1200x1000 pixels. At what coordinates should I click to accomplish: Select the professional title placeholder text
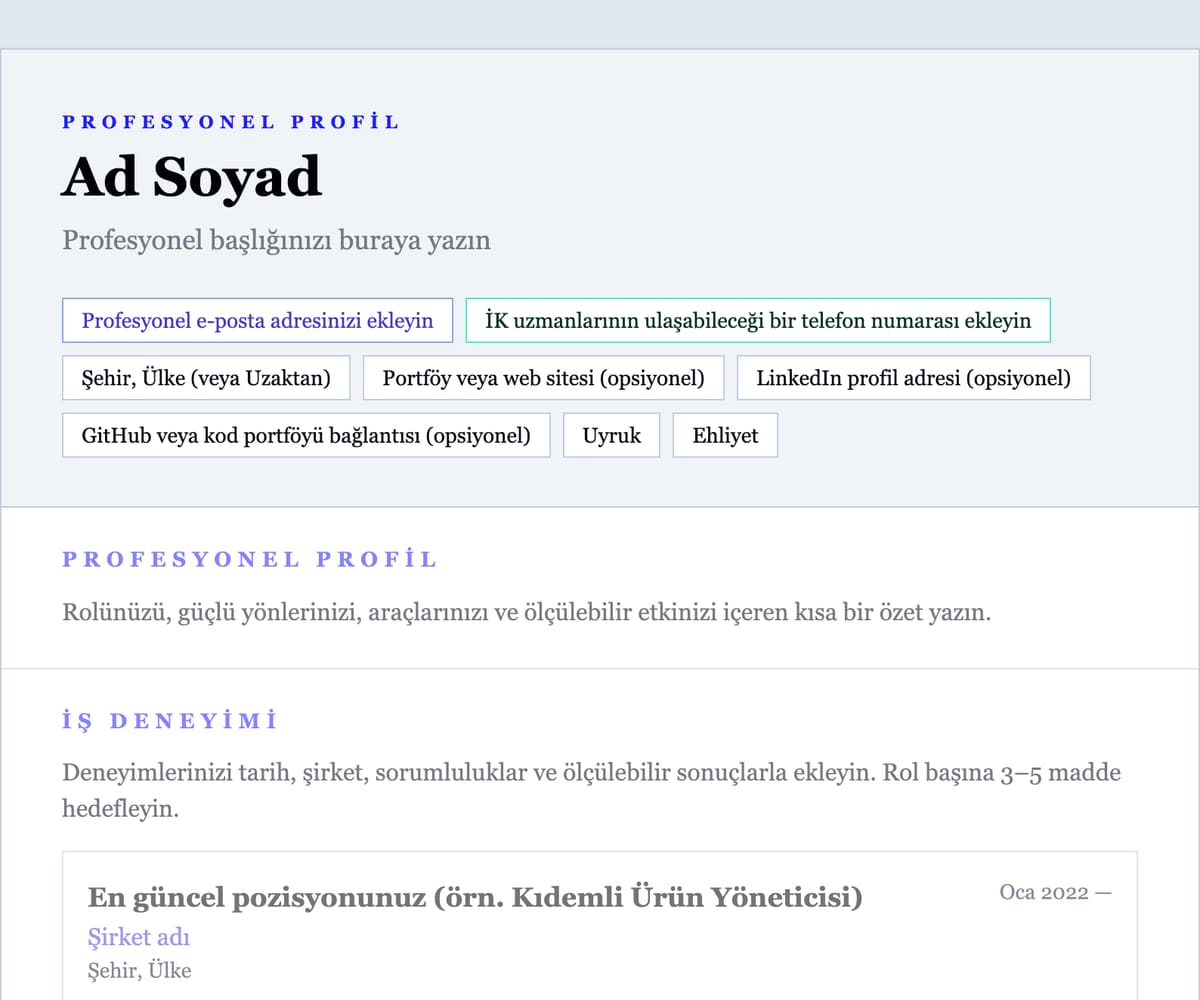pos(277,240)
